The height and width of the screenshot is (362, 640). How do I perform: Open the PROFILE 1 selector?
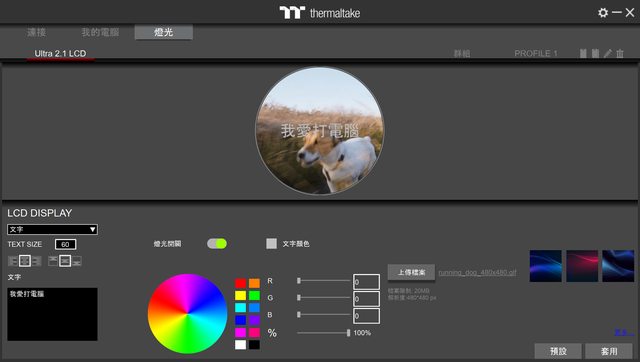click(536, 53)
